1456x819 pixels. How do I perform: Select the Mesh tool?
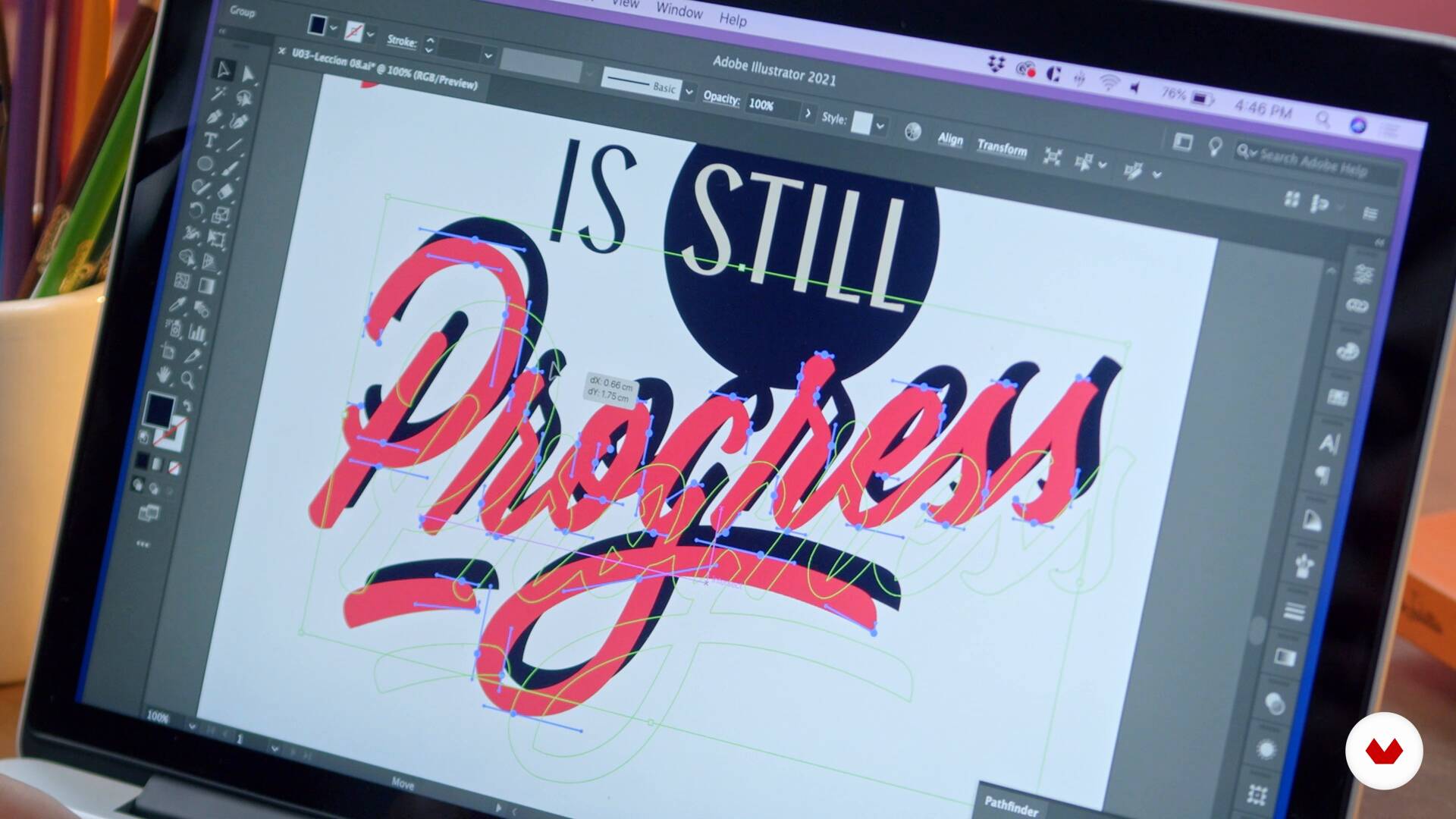(183, 281)
